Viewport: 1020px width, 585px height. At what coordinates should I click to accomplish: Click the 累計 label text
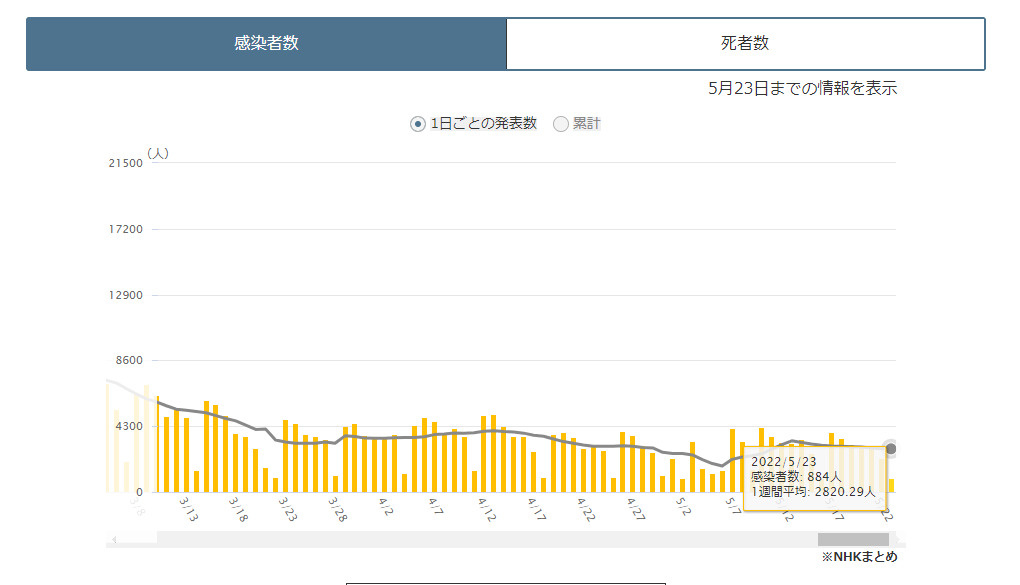click(x=587, y=124)
